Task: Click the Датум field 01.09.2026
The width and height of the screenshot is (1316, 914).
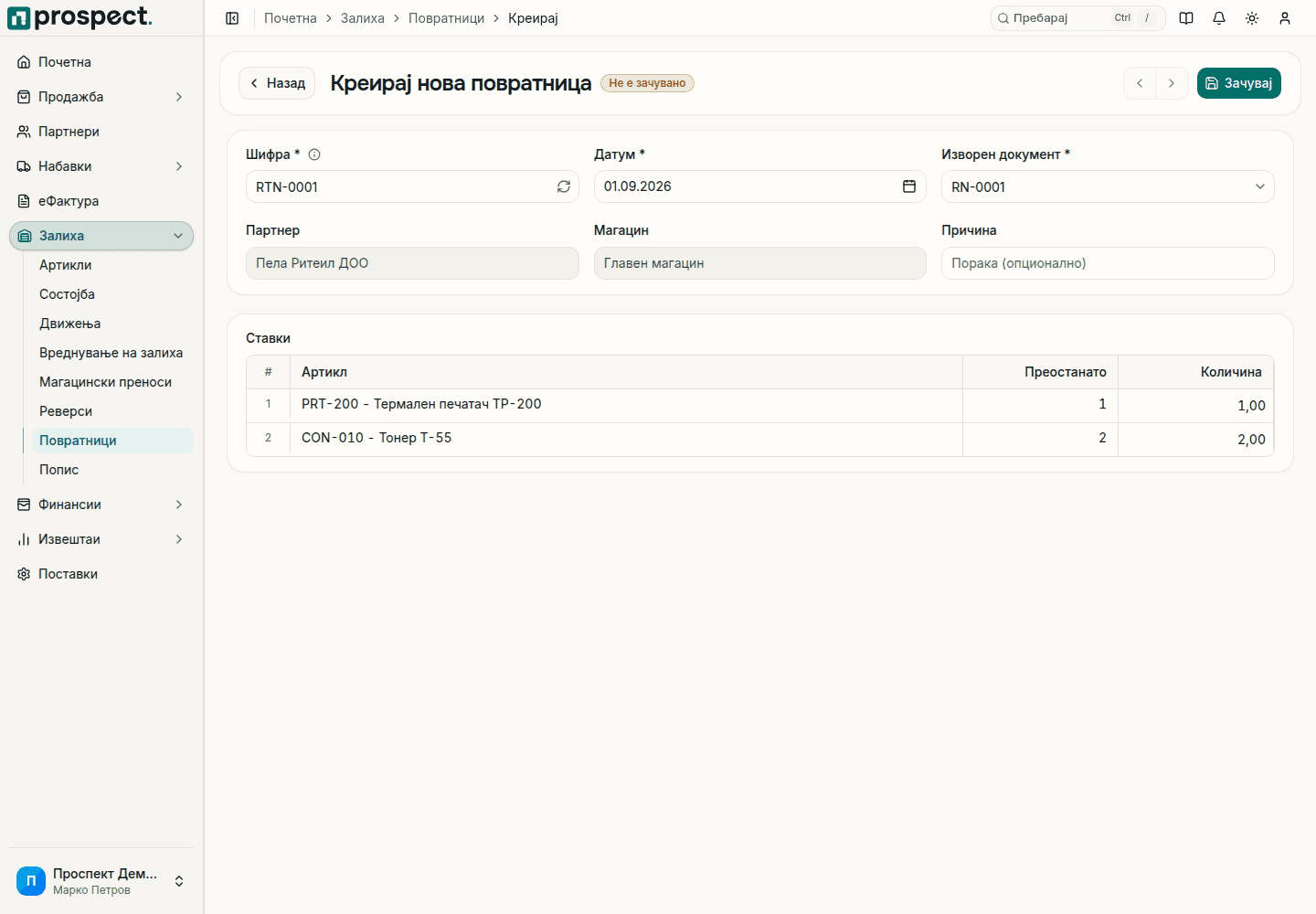Action: [x=760, y=186]
